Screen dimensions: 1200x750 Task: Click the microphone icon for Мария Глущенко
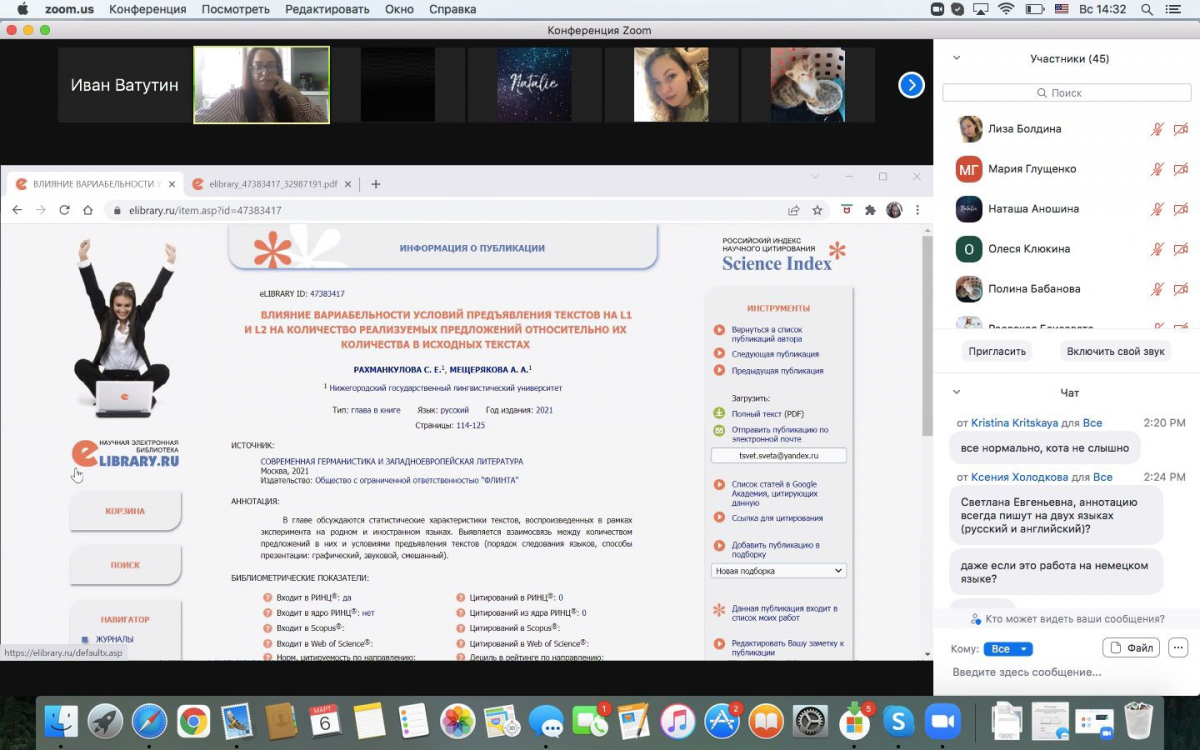click(x=1157, y=169)
